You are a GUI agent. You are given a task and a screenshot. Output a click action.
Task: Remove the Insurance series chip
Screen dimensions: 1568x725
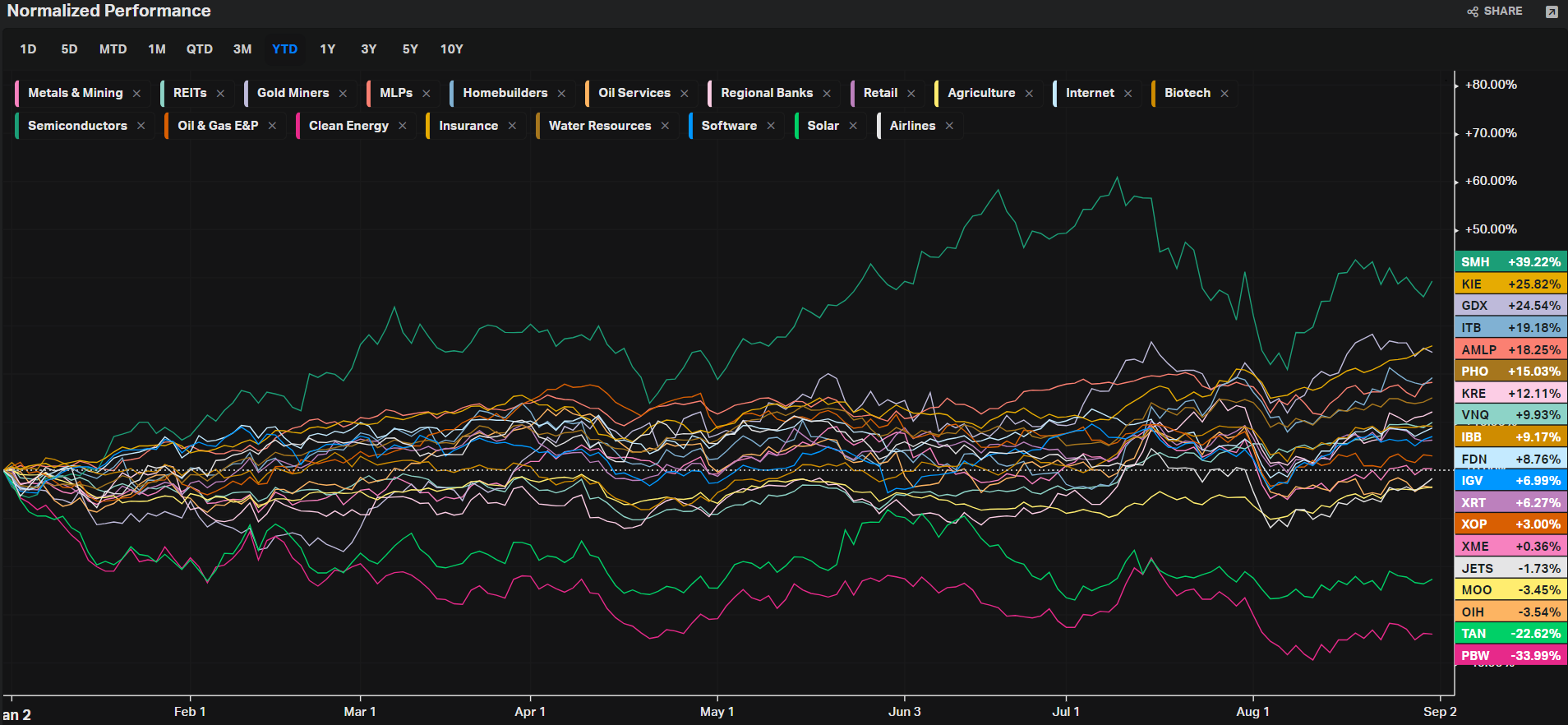512,126
